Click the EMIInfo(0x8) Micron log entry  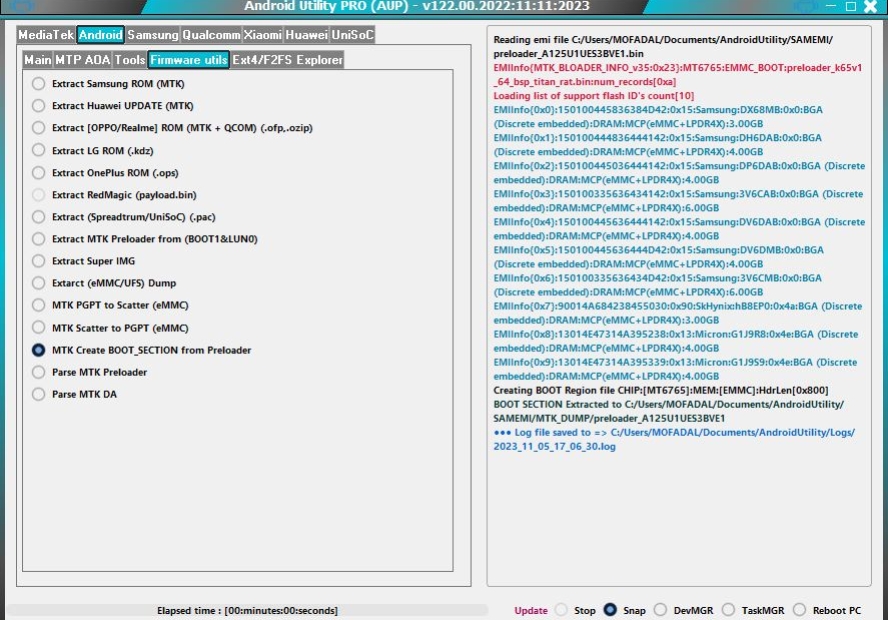(x=675, y=341)
